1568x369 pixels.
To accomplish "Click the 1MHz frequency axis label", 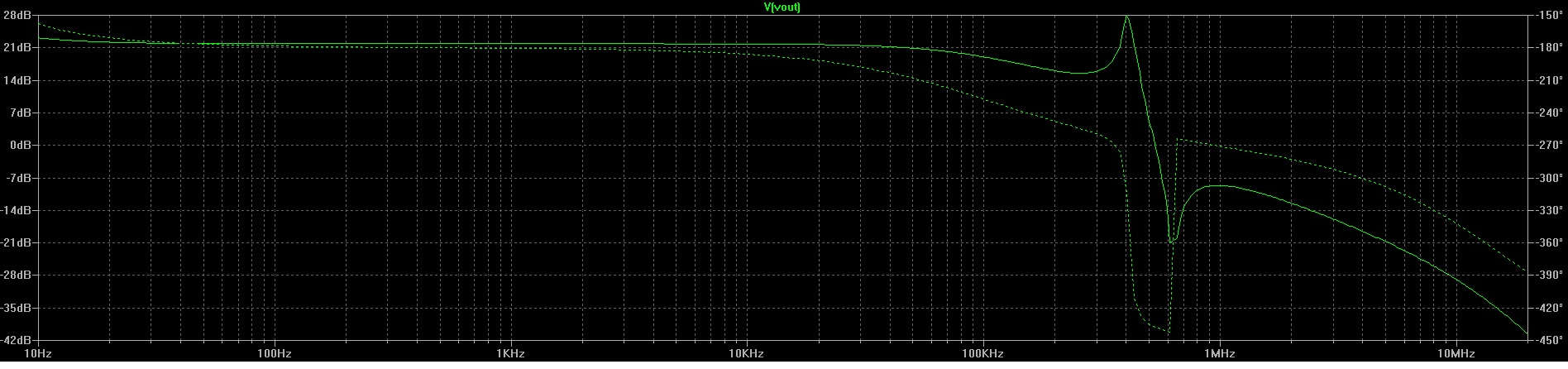I will pos(1218,354).
